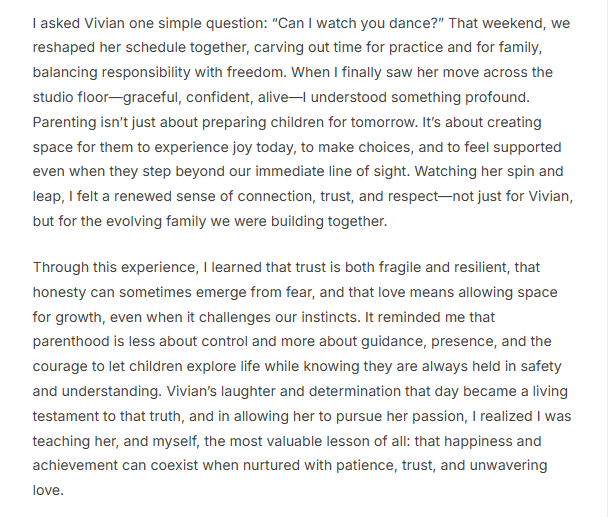Place cursor on the word "honesty"
The image size is (608, 517).
coord(62,290)
